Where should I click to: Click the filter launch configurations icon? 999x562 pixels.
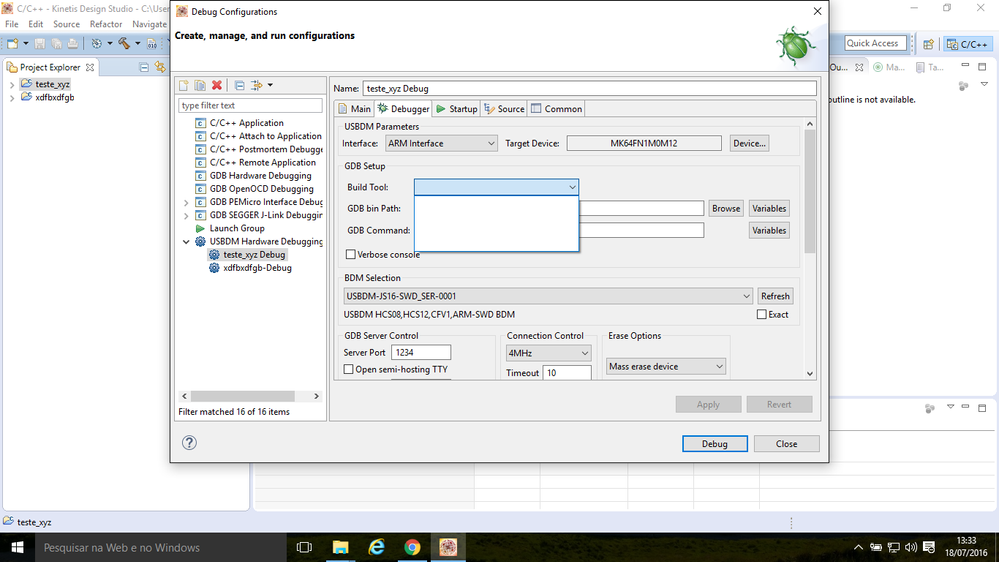click(257, 85)
